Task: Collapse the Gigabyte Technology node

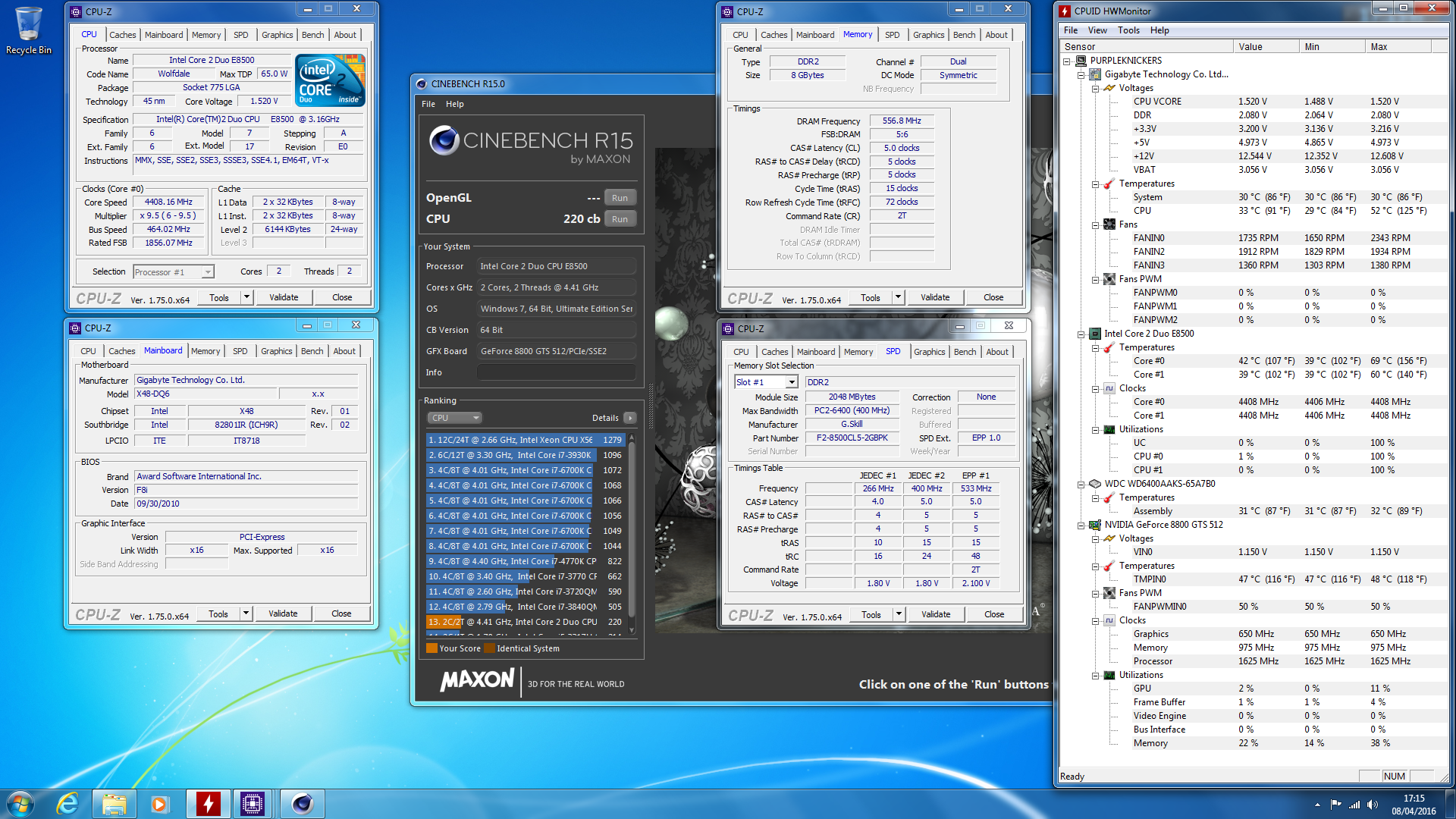Action: (1081, 74)
